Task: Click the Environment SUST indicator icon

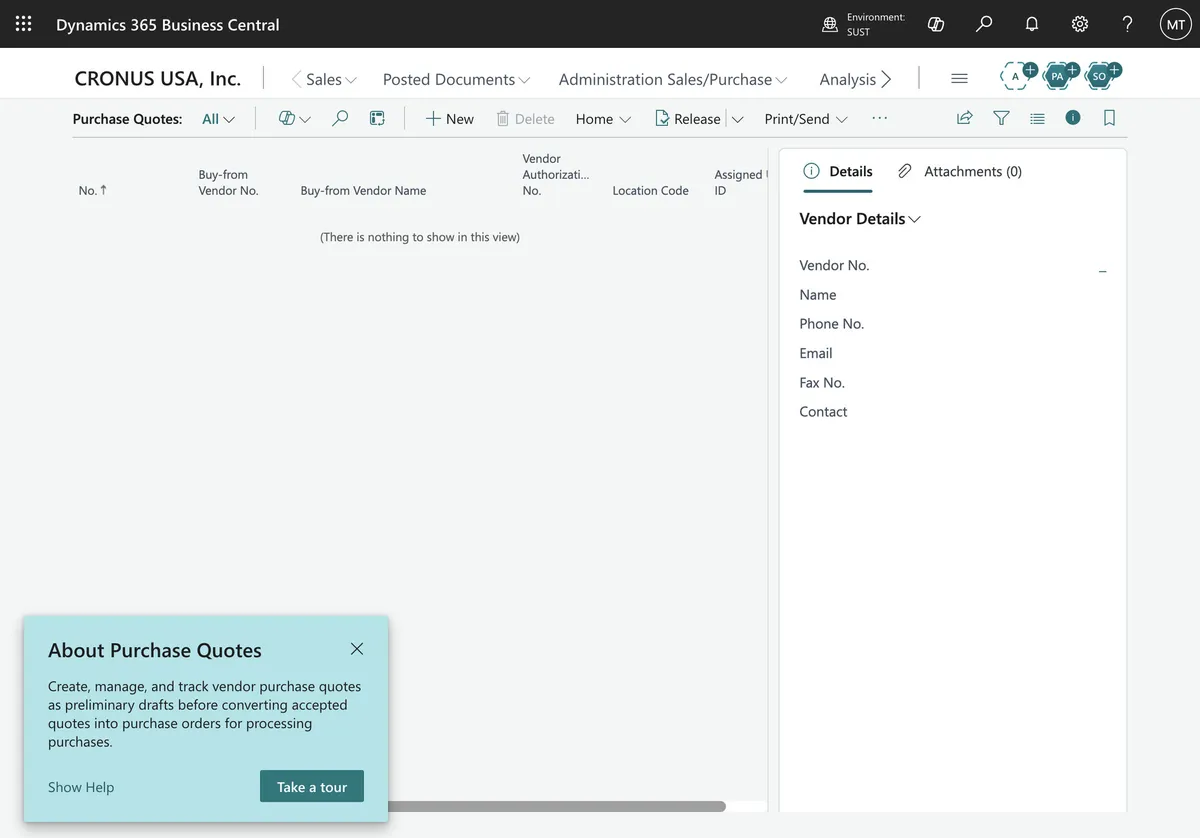Action: click(830, 24)
